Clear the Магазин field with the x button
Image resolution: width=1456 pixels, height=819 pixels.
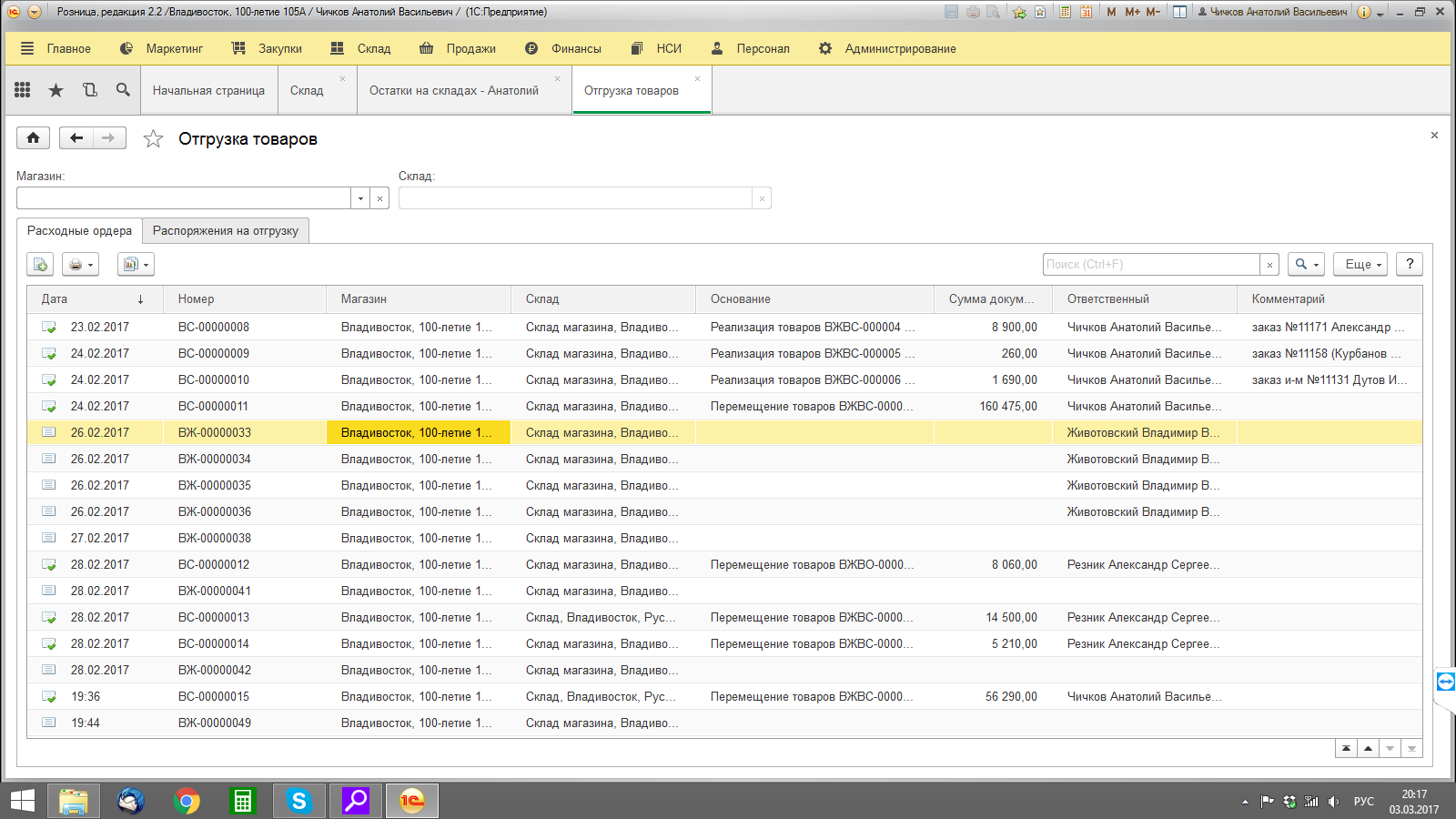pyautogui.click(x=379, y=198)
